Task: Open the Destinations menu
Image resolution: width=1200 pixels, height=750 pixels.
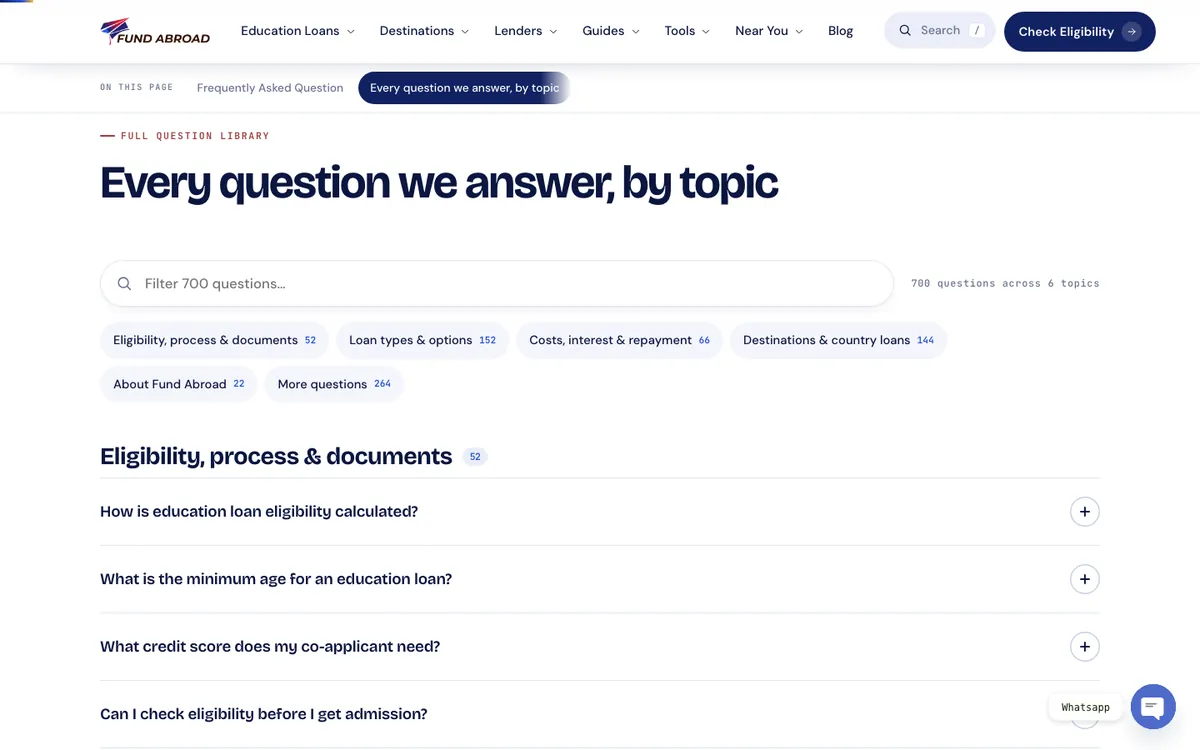Action: click(x=424, y=31)
